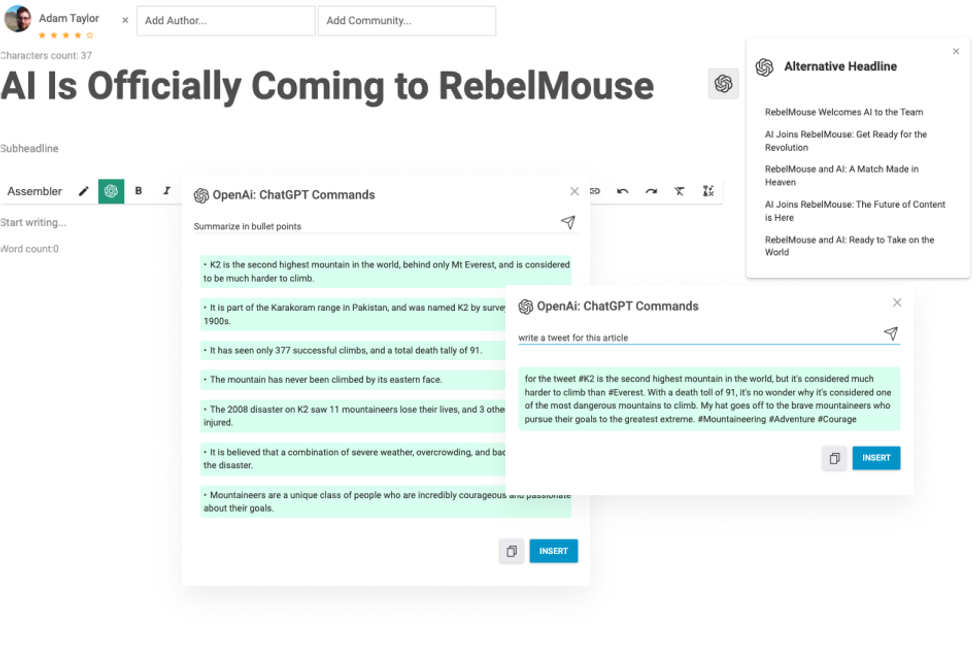Click the pencil edit icon beside Assembler

tap(84, 191)
